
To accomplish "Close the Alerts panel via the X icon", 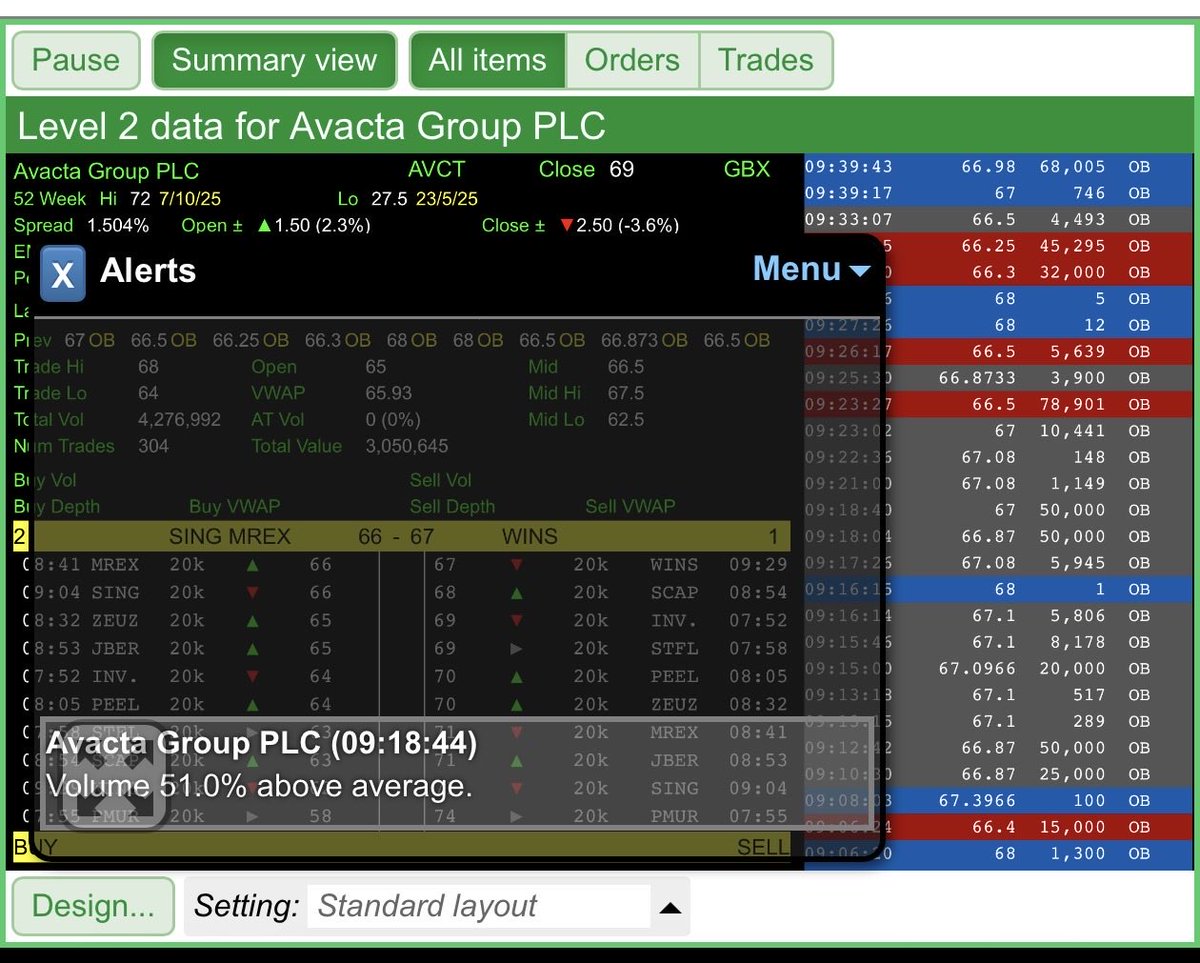I will (62, 271).
